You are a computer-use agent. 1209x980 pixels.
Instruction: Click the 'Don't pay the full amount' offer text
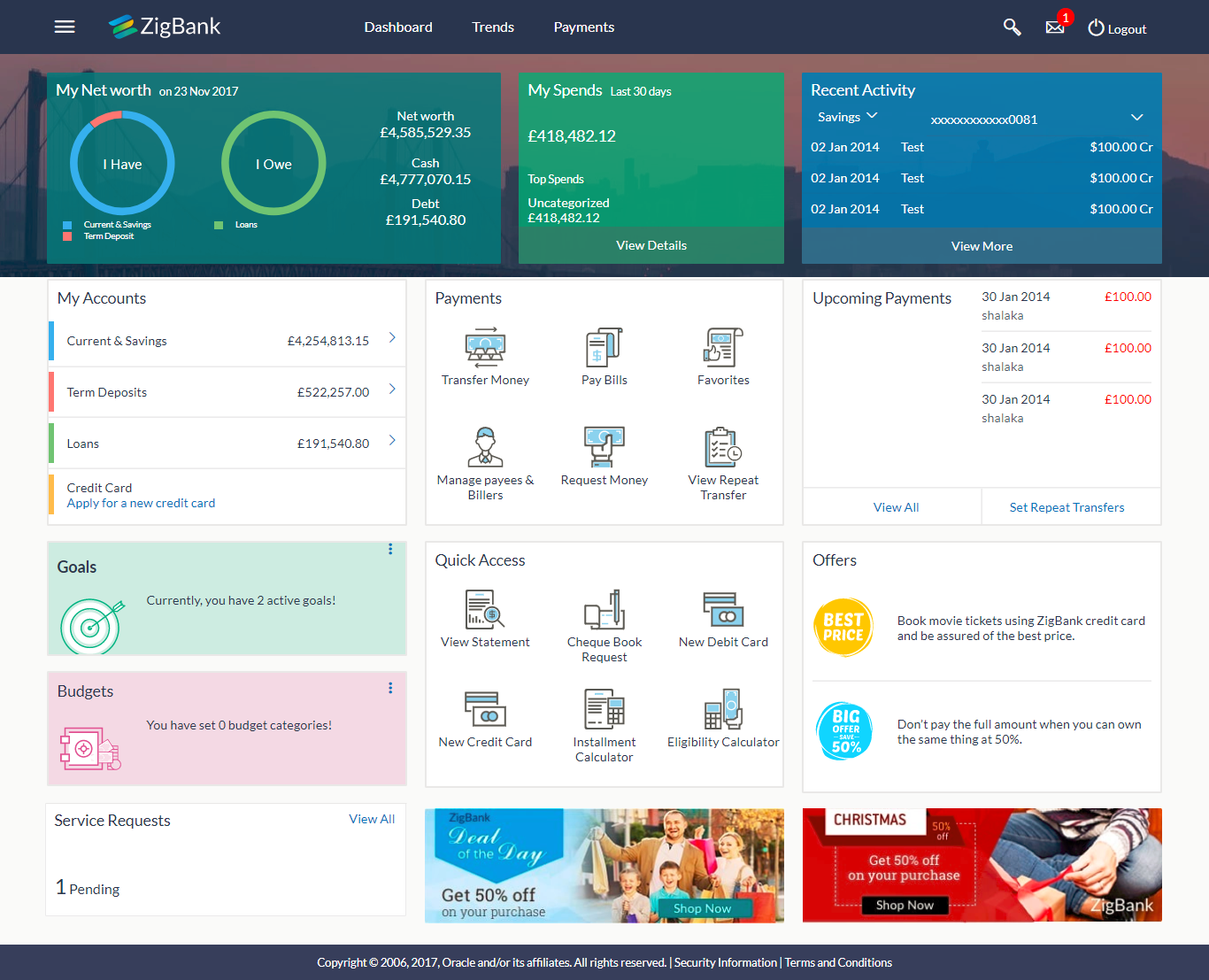coord(1020,732)
